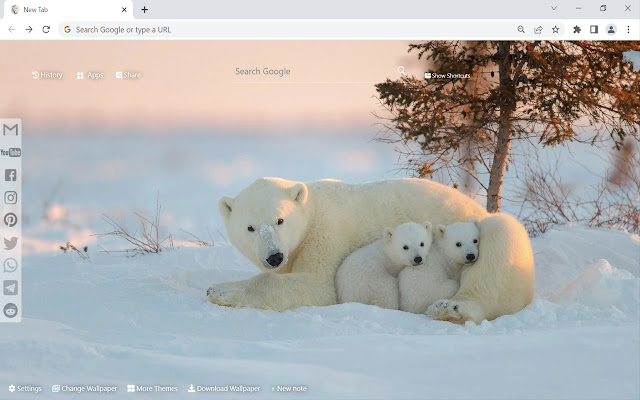Select the New Tab tab
The height and width of the screenshot is (400, 640).
coord(68,9)
